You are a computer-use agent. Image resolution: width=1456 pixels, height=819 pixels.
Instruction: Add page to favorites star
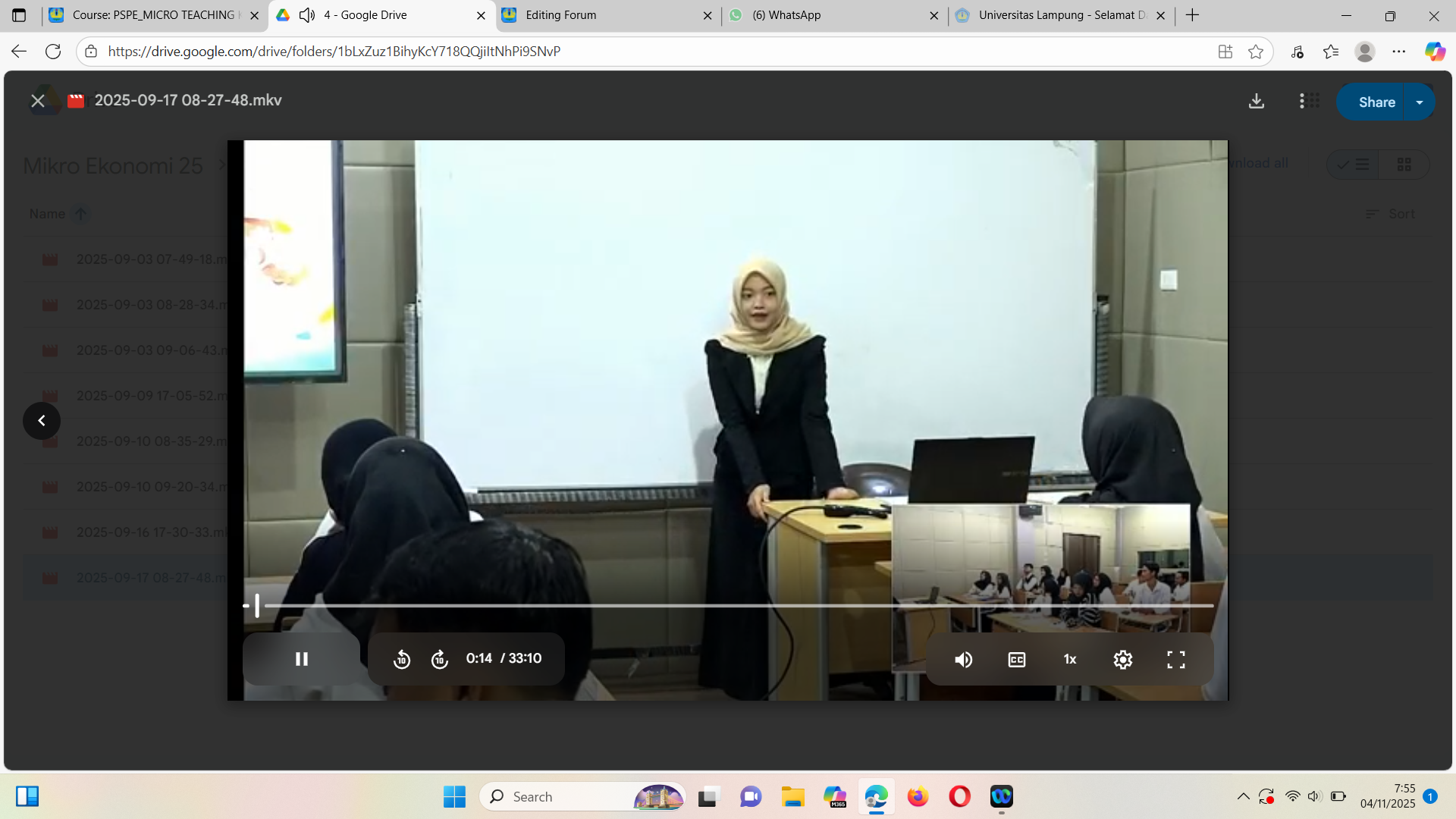tap(1256, 52)
